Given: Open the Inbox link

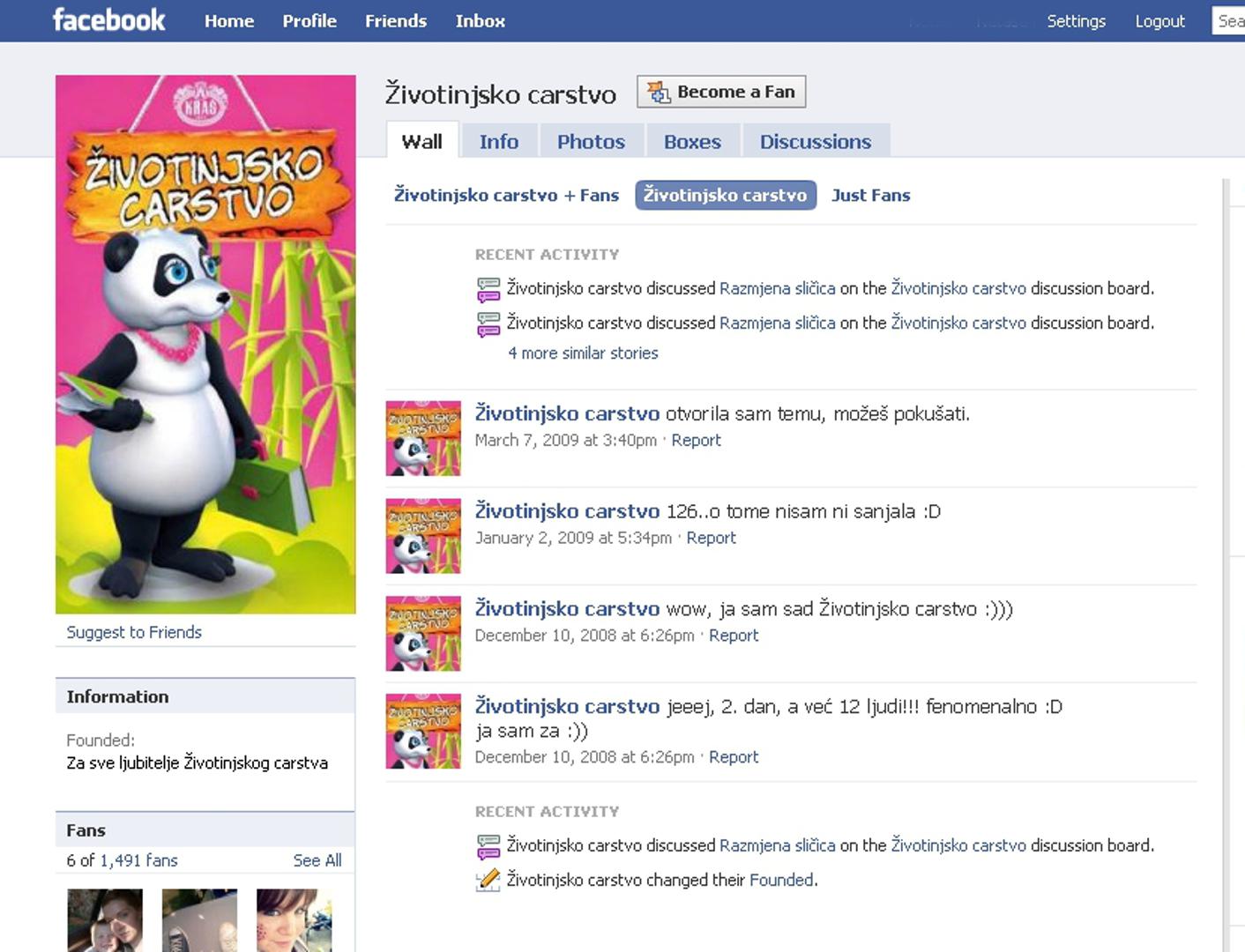Looking at the screenshot, I should pyautogui.click(x=481, y=21).
